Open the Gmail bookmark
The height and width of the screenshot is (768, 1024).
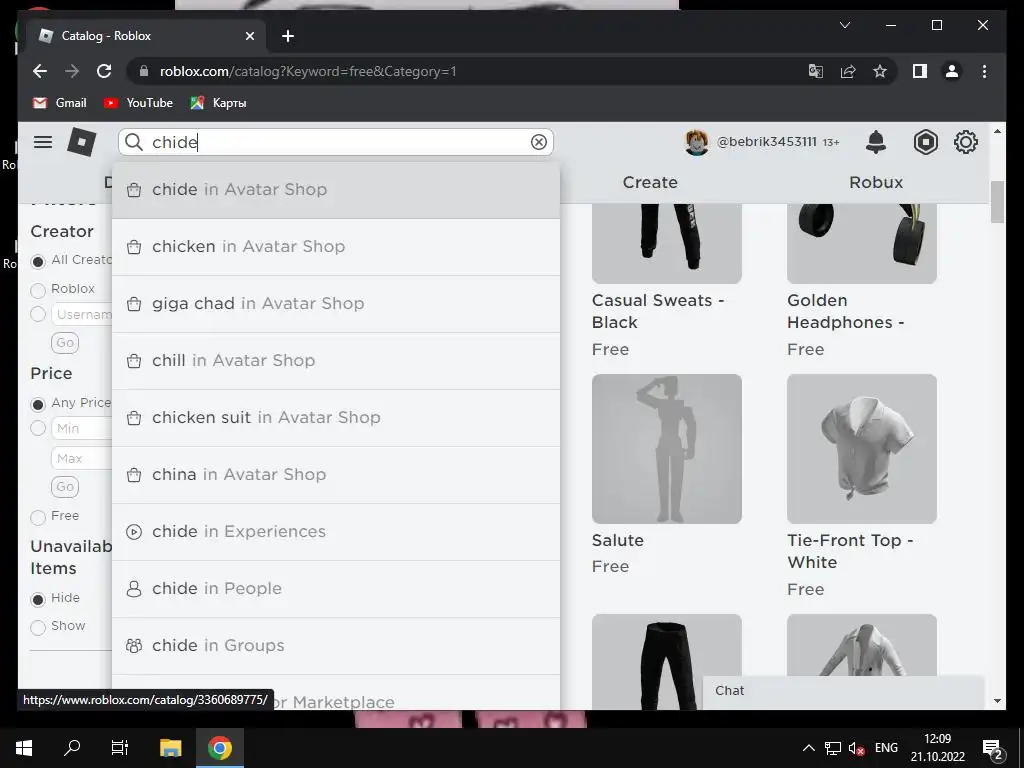59,103
